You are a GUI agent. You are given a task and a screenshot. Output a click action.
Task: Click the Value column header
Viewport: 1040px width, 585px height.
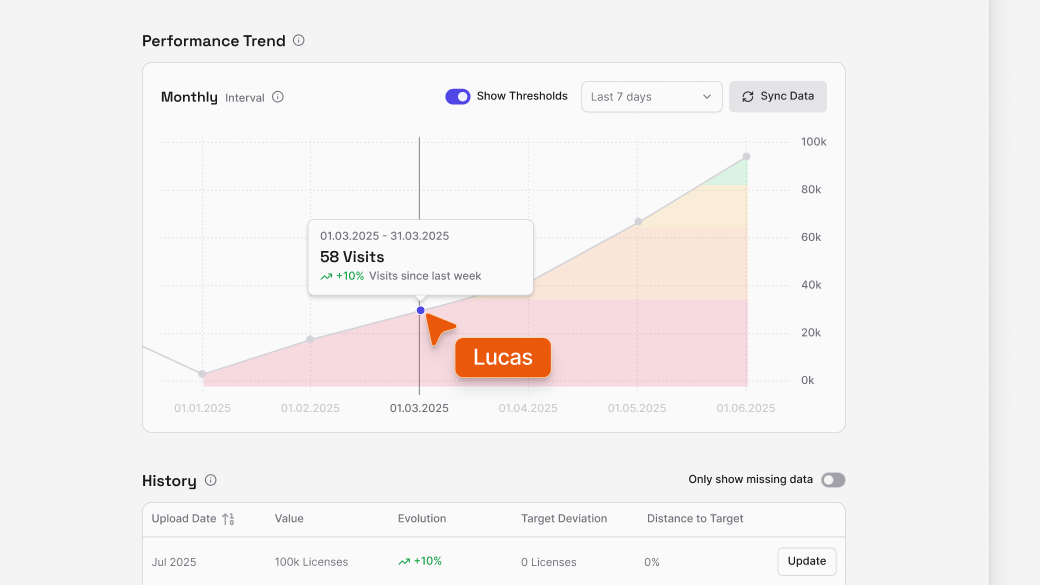(x=289, y=519)
